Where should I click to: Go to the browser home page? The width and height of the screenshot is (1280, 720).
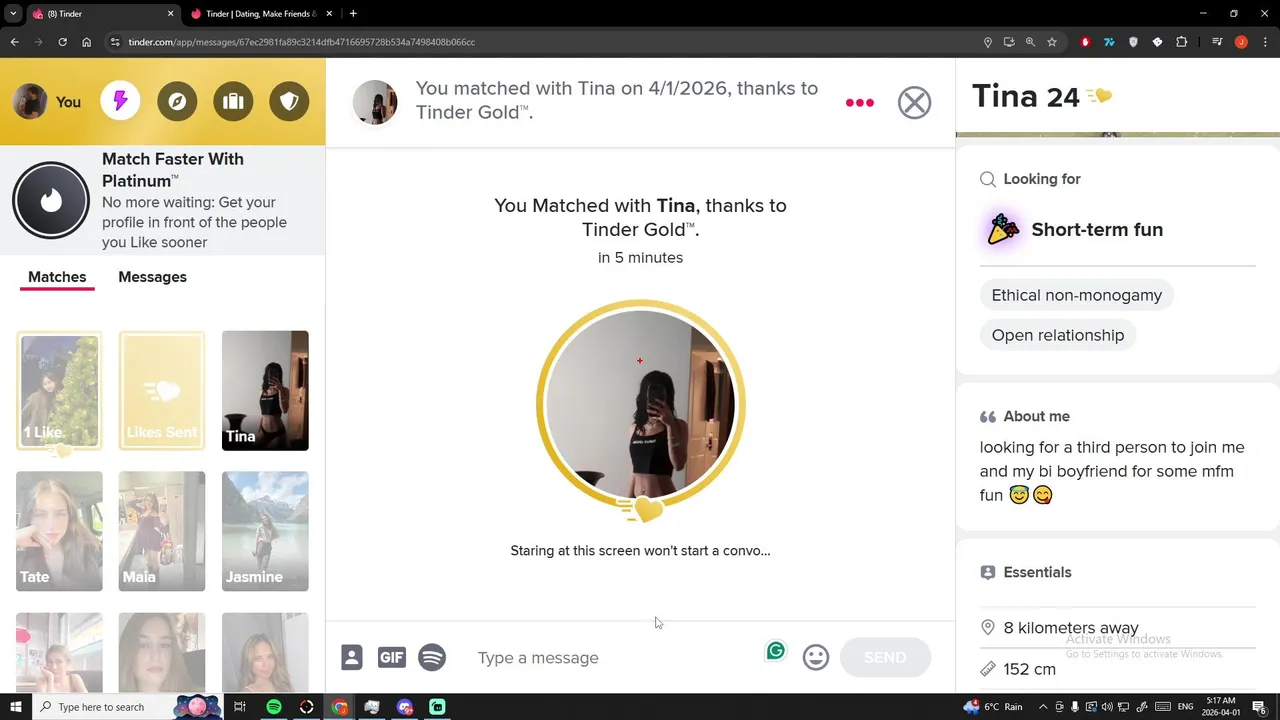(x=86, y=42)
